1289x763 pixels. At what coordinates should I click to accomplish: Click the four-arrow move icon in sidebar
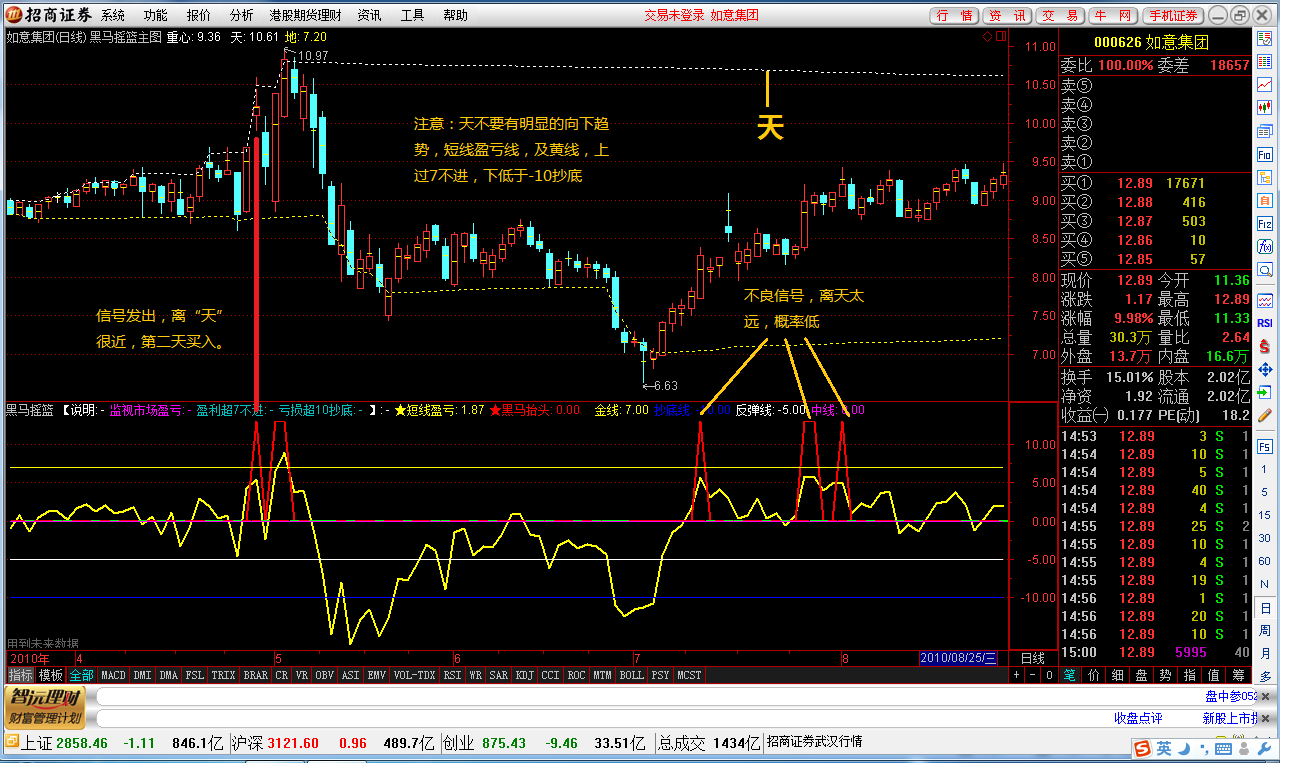(x=1265, y=369)
